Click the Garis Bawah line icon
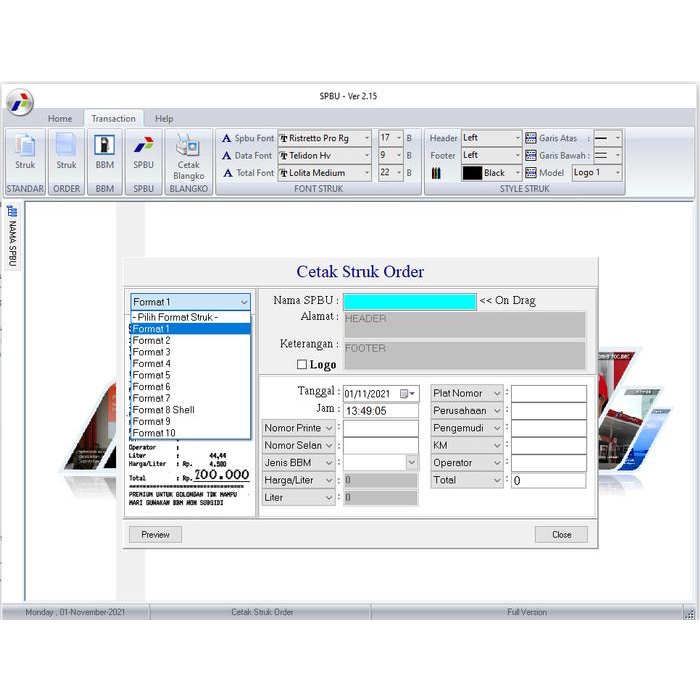Viewport: 700px width, 700px height. coord(530,155)
